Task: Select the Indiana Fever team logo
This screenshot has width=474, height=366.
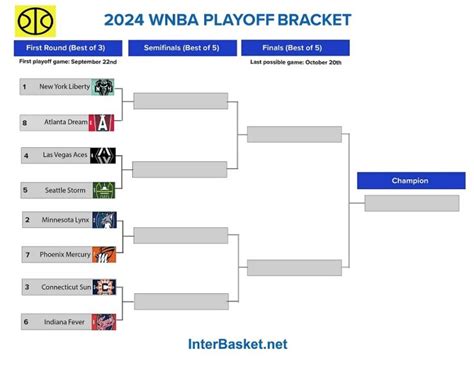Action: point(104,322)
